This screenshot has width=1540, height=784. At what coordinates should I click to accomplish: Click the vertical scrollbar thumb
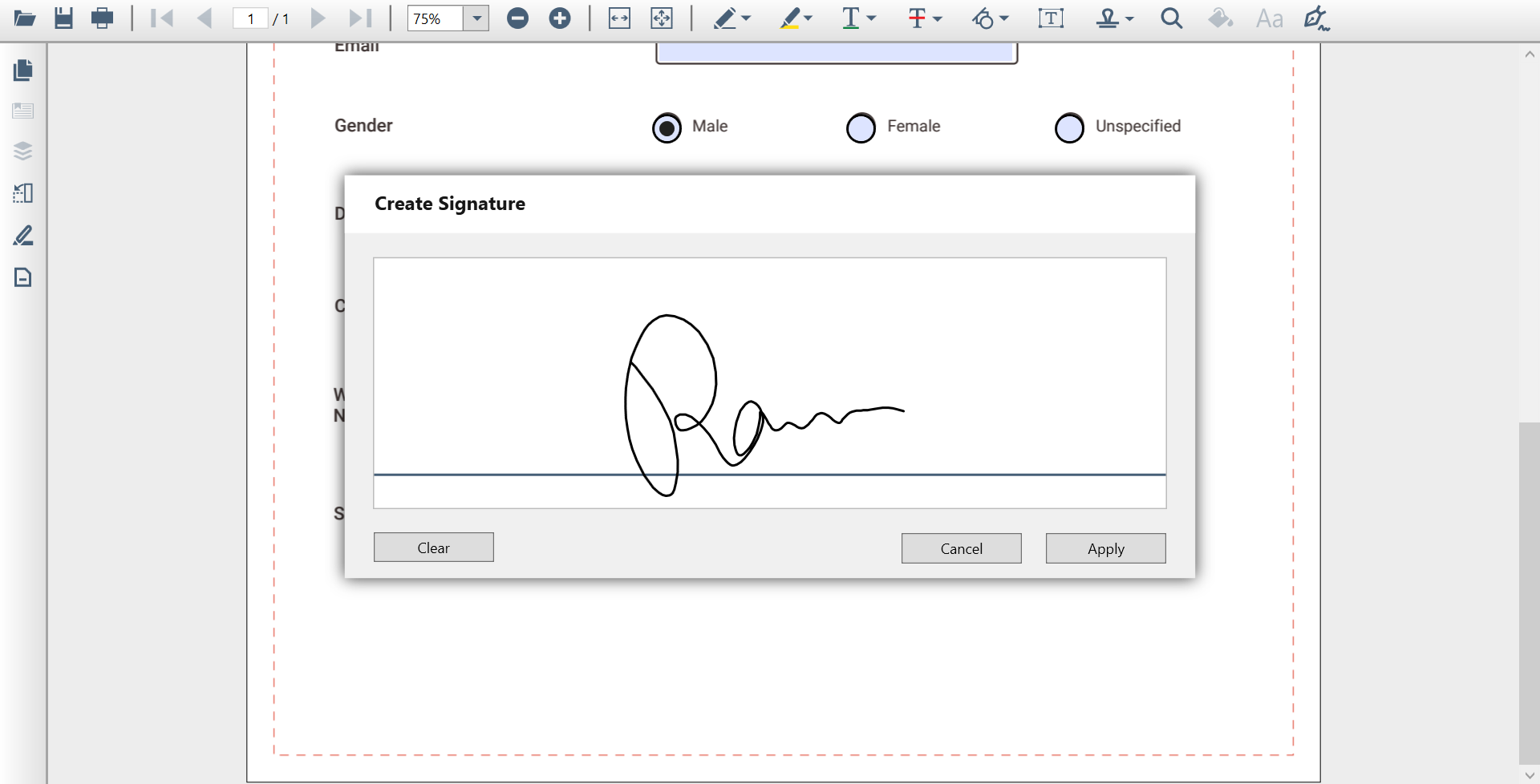point(1529,593)
